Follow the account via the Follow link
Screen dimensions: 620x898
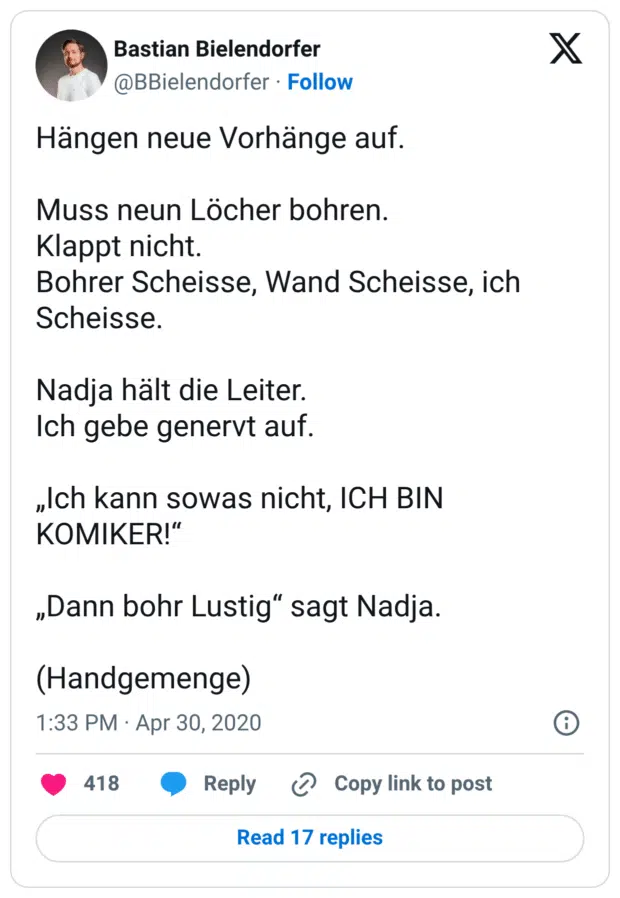click(x=320, y=82)
